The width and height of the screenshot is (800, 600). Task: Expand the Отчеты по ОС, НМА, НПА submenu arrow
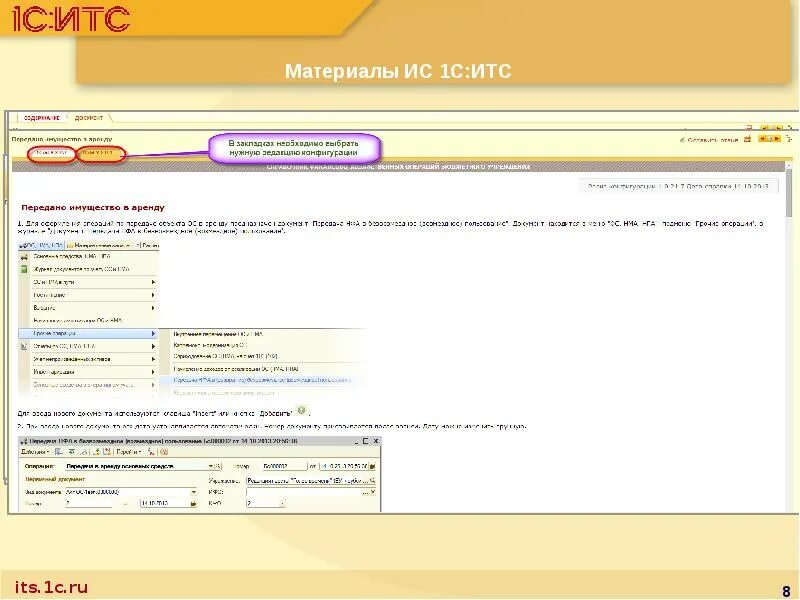pyautogui.click(x=153, y=346)
